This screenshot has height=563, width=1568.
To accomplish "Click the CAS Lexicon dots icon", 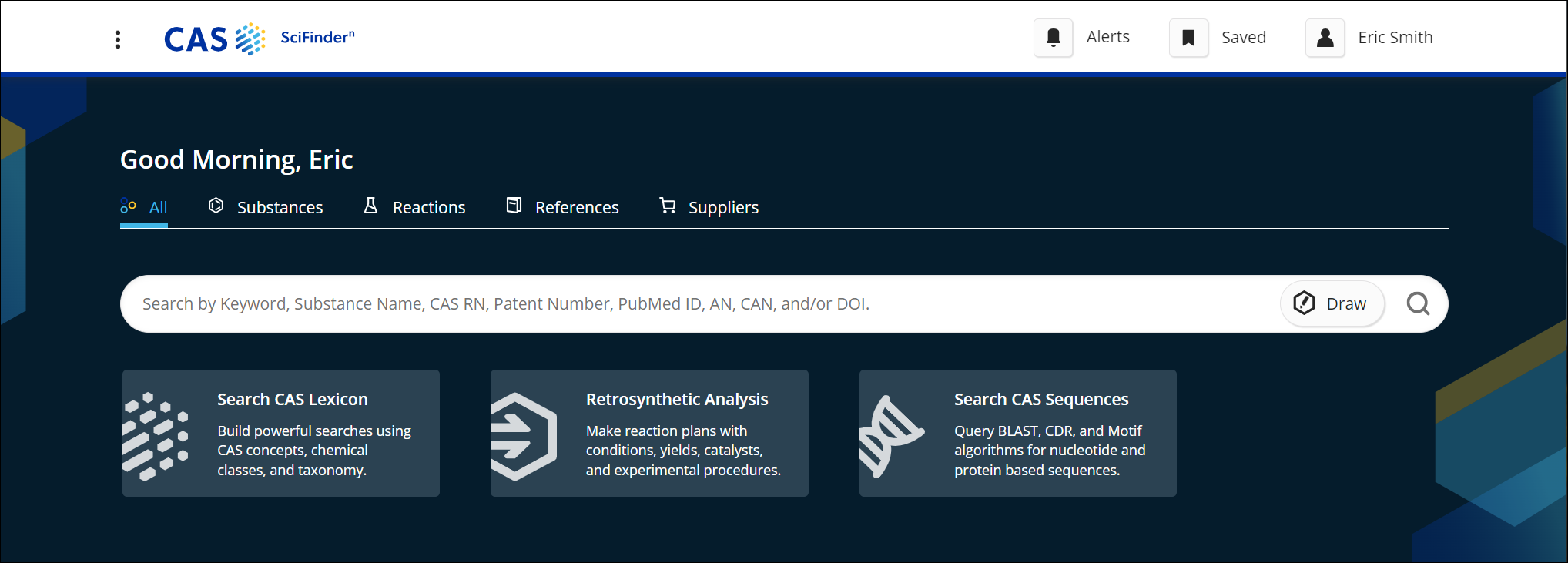I will point(156,436).
